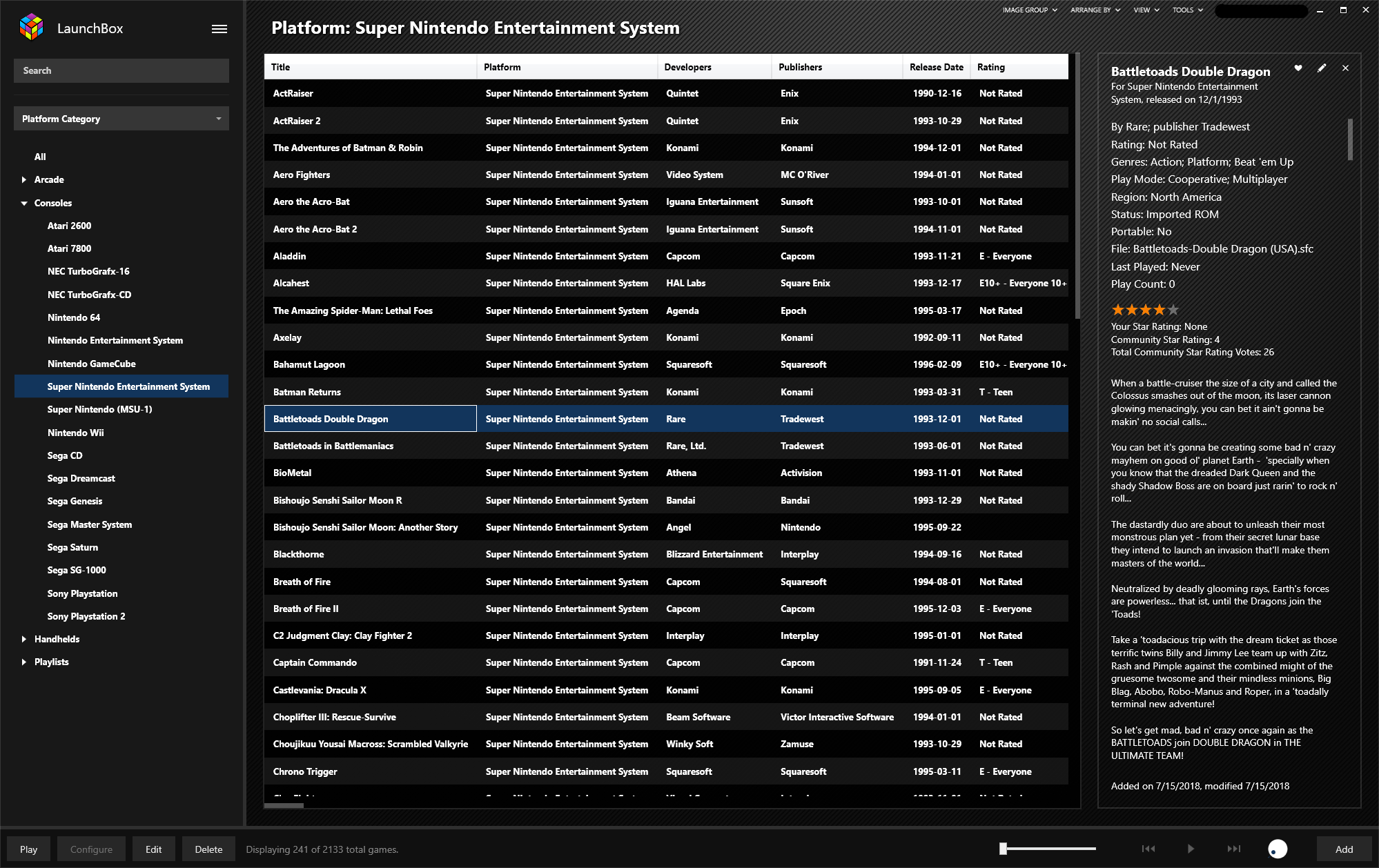Open the Tools menu
The image size is (1379, 868).
tap(1188, 10)
